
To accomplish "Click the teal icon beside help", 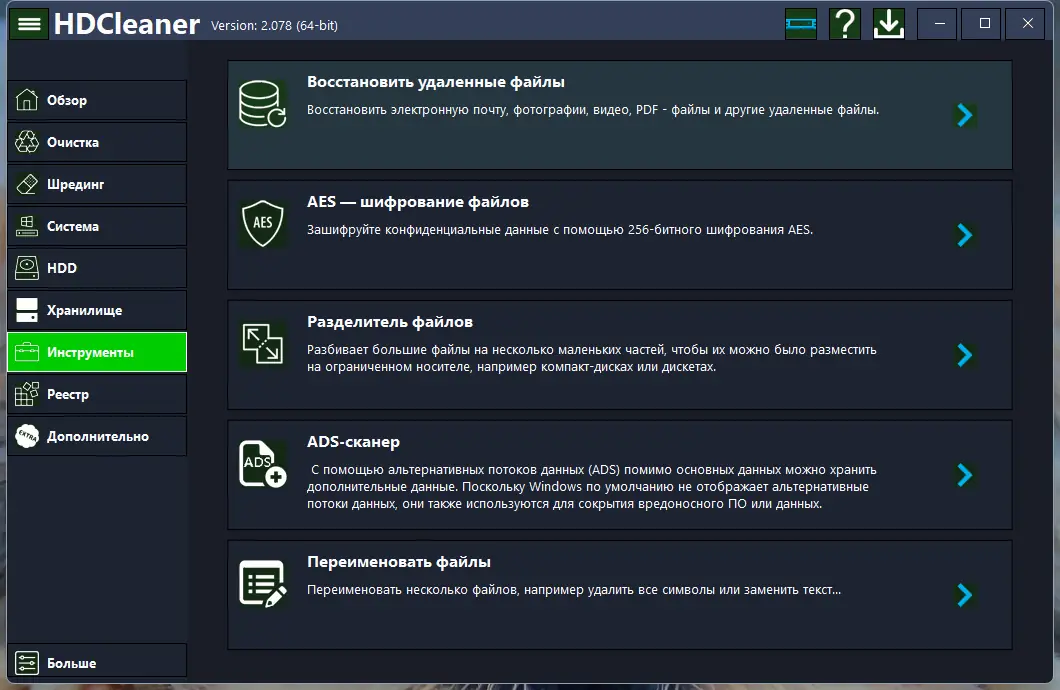I will [x=801, y=24].
